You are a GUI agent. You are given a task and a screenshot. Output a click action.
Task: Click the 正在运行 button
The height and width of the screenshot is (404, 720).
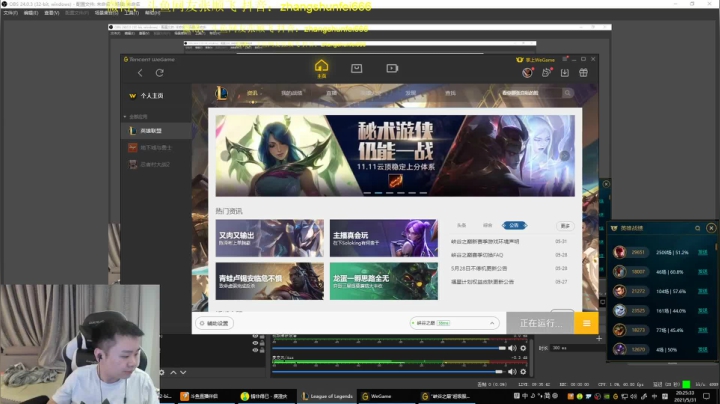click(x=540, y=323)
